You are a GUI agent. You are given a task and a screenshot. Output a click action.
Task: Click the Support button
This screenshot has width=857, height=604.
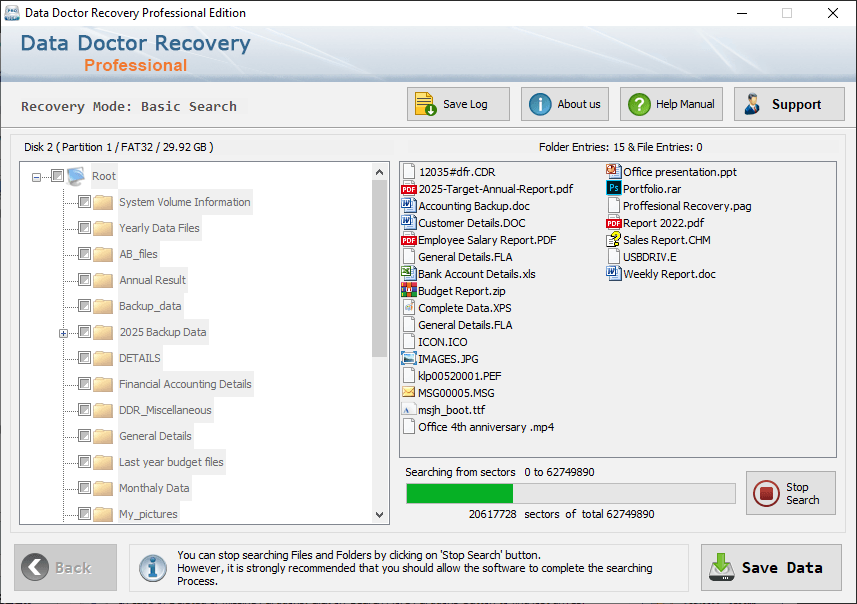pyautogui.click(x=789, y=104)
